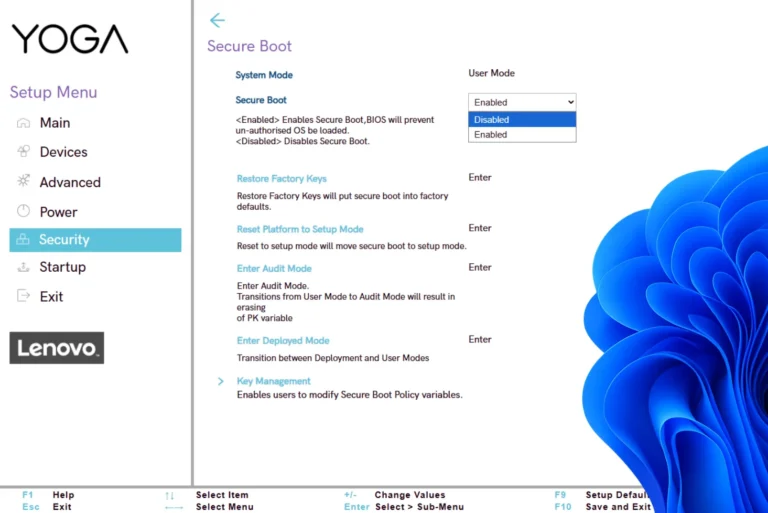Open the Startup menu
The image size is (768, 513).
coord(62,267)
